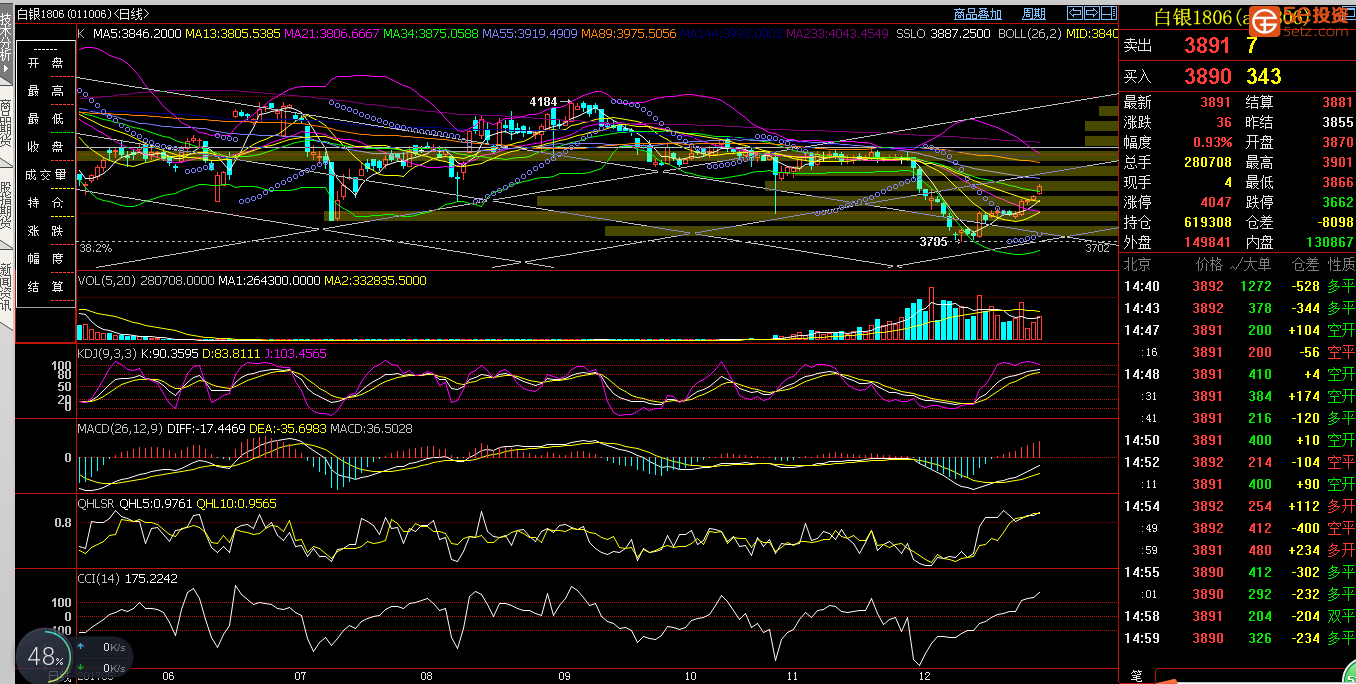Click the 卖出 price 3891

coord(1207,46)
